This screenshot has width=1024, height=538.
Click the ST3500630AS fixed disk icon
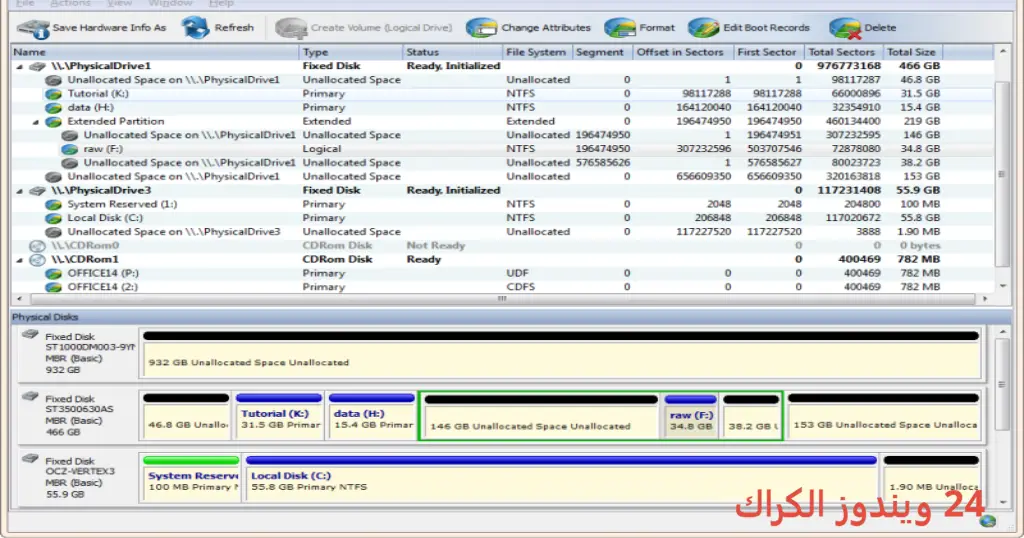click(30, 396)
